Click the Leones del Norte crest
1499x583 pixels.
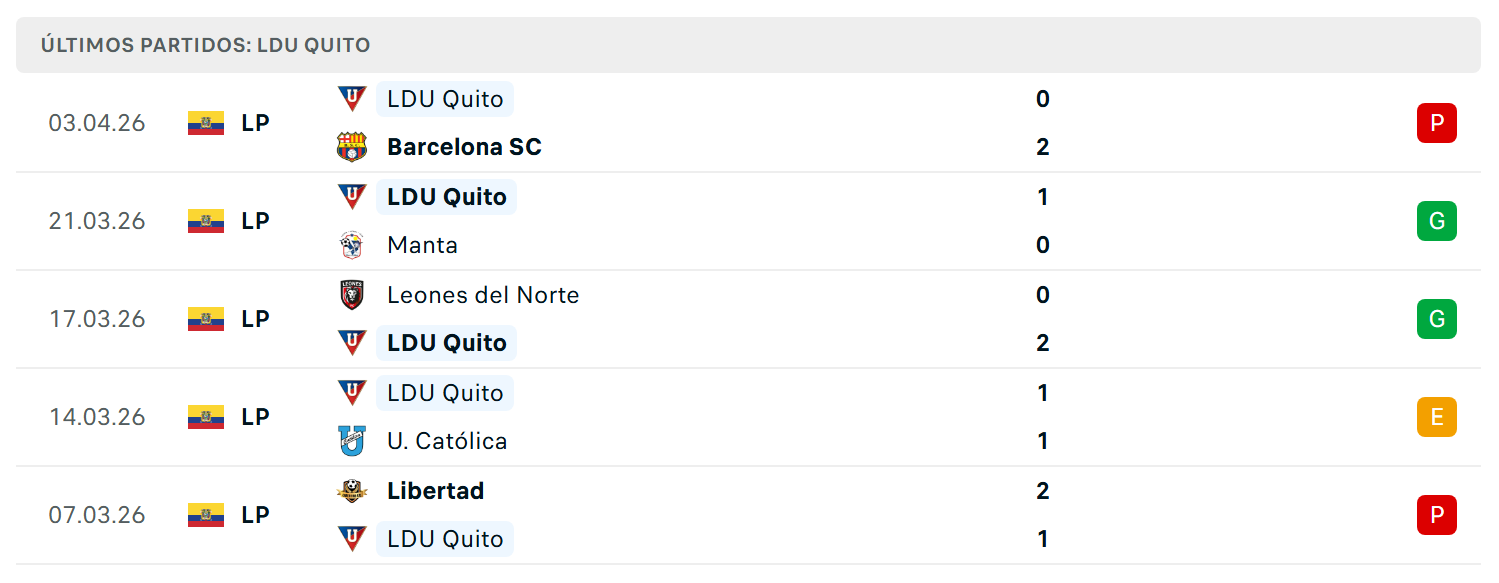point(352,295)
